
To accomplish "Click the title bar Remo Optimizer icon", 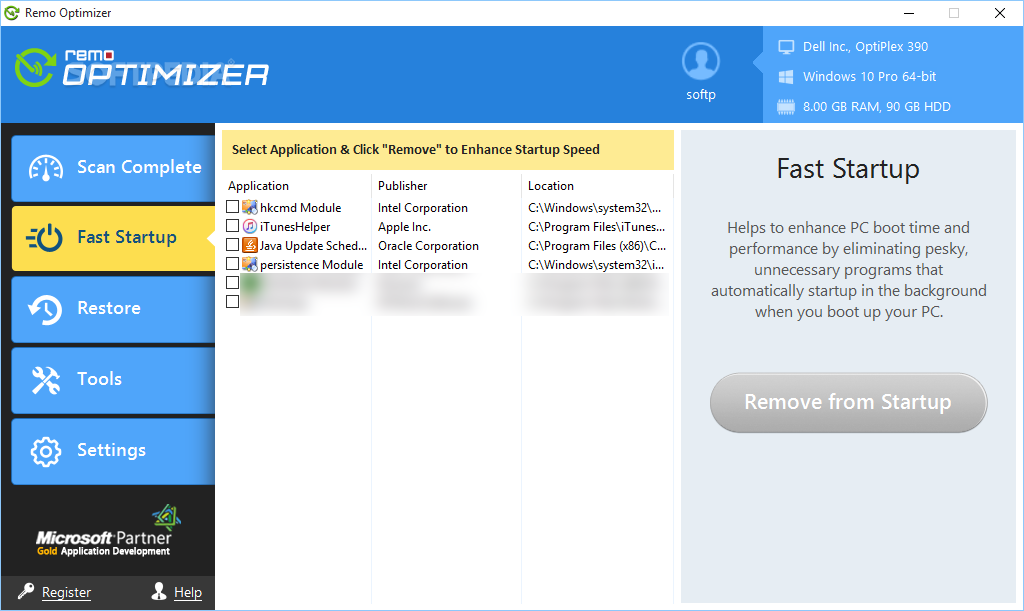I will click(12, 12).
